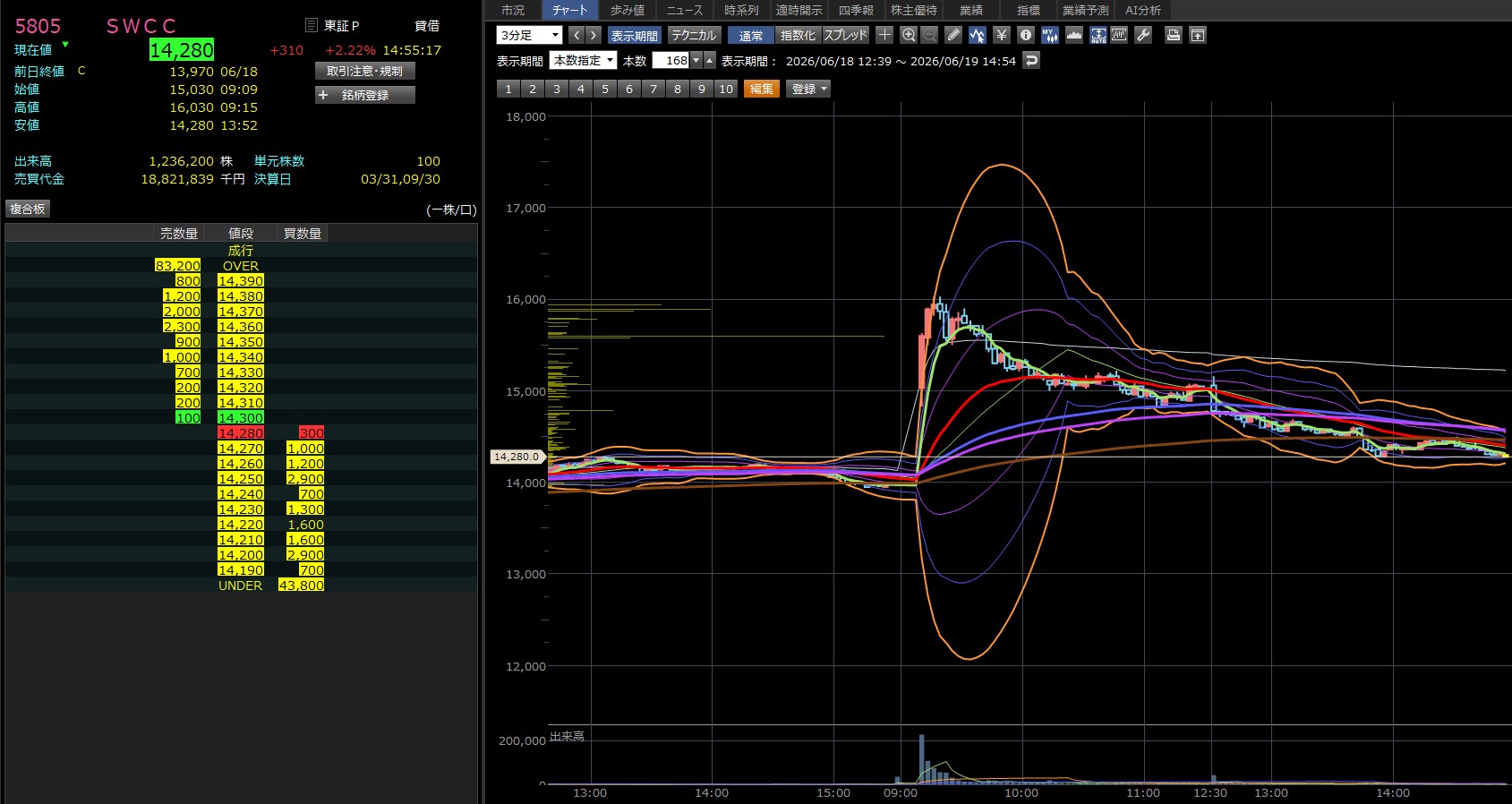The width and height of the screenshot is (1512, 804).
Task: Click bid price 14,270 in order book
Action: [x=241, y=449]
